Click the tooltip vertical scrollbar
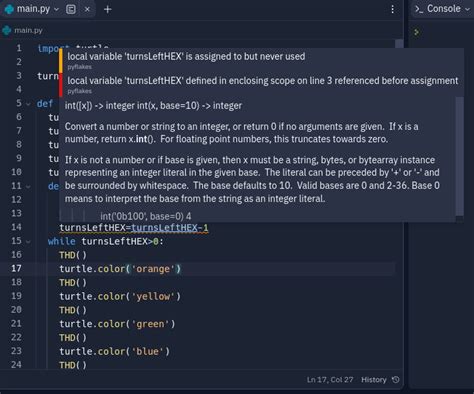The width and height of the screenshot is (474, 394). pyautogui.click(x=459, y=156)
